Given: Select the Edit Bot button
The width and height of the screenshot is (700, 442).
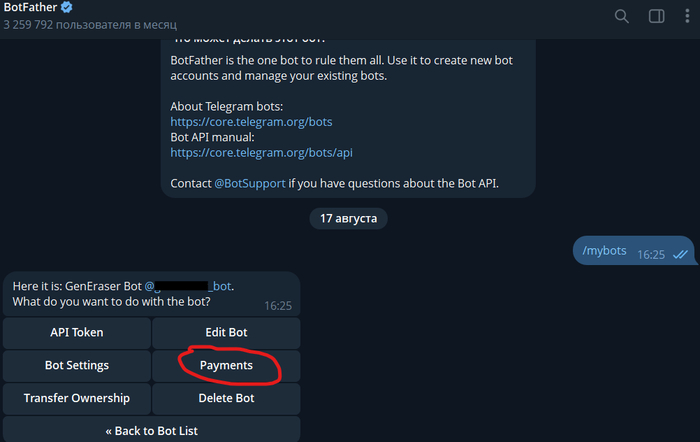Looking at the screenshot, I should tap(226, 333).
